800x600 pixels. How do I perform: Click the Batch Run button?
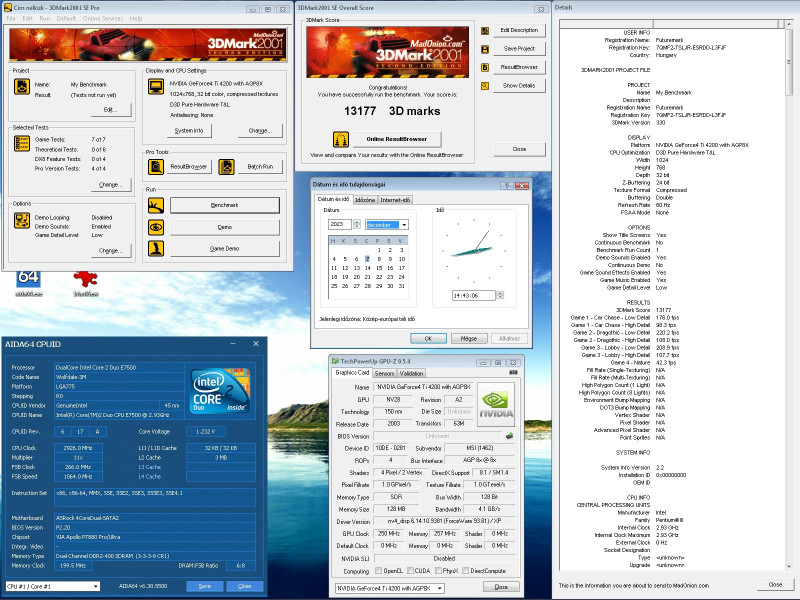(260, 167)
